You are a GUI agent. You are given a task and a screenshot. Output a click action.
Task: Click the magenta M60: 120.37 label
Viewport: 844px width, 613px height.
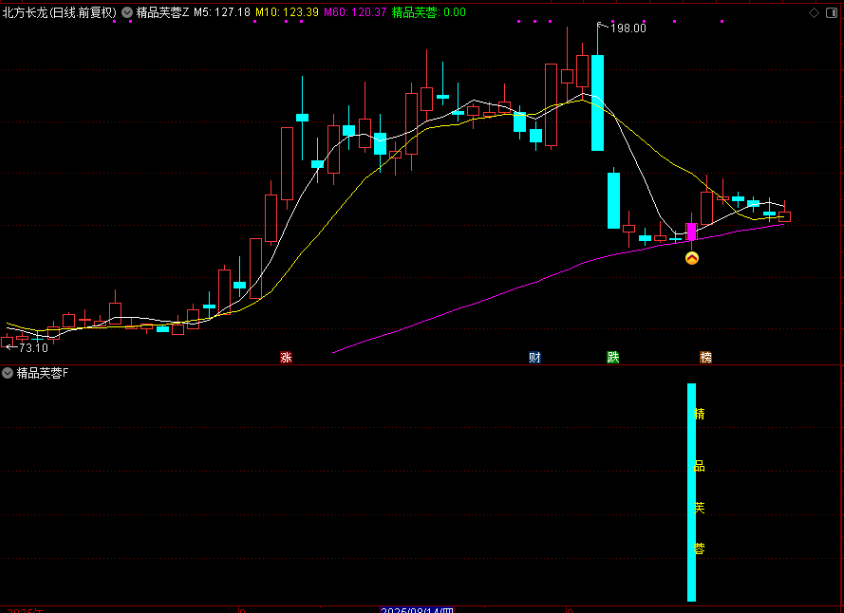coord(355,12)
